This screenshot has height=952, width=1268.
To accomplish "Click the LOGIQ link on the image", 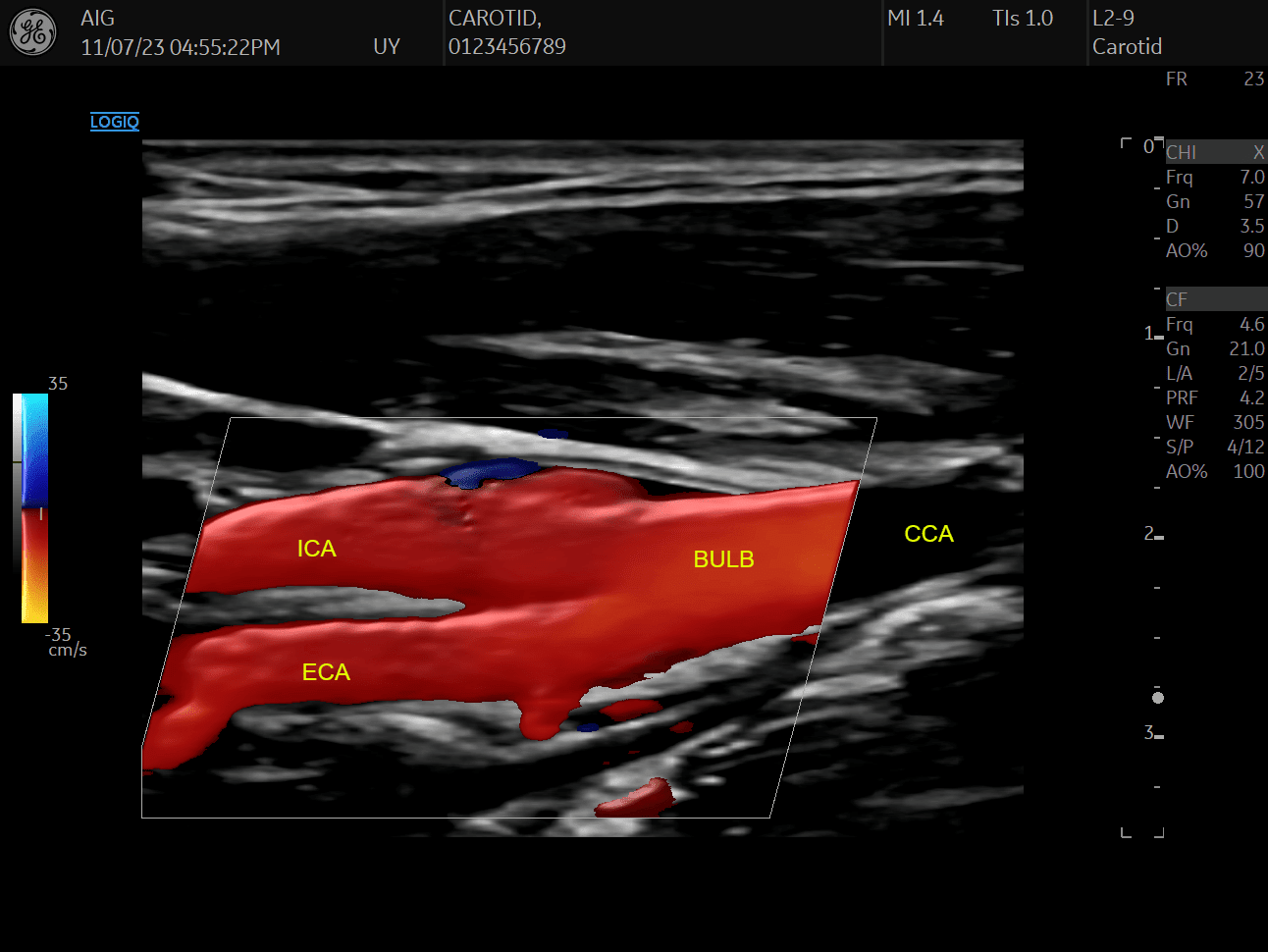I will 115,121.
